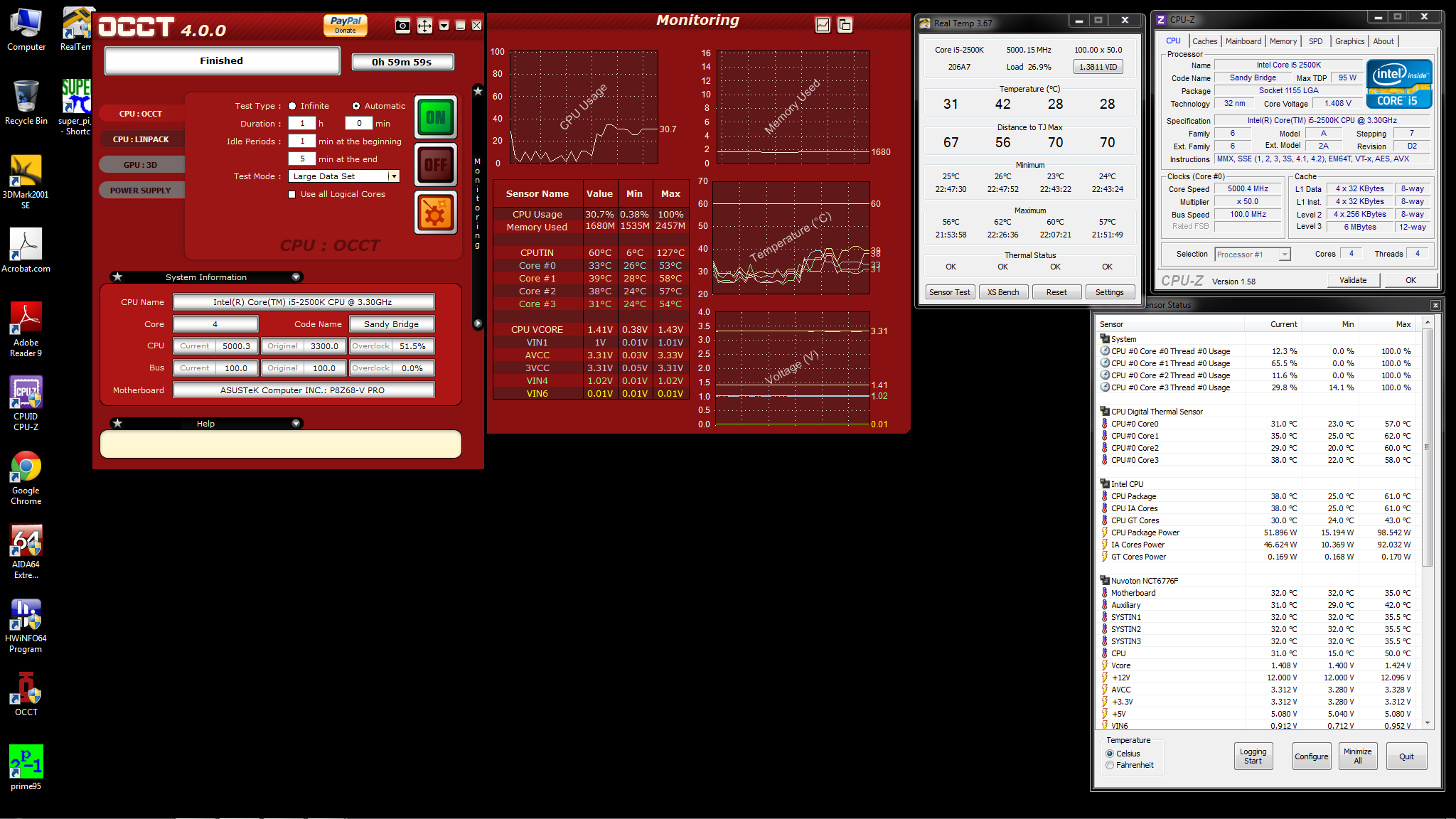Open prime95 desktop icon
This screenshot has height=819, width=1456.
(x=26, y=768)
